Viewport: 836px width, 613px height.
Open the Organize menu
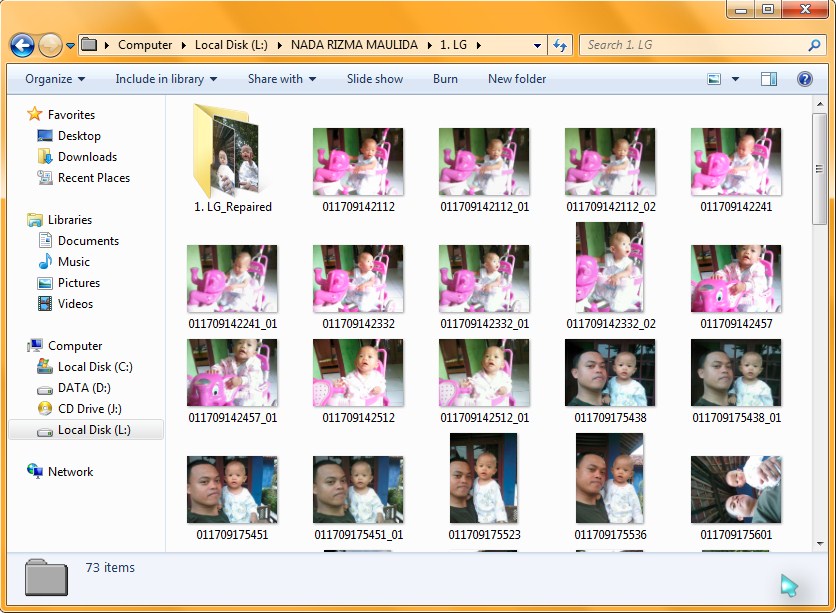click(55, 79)
